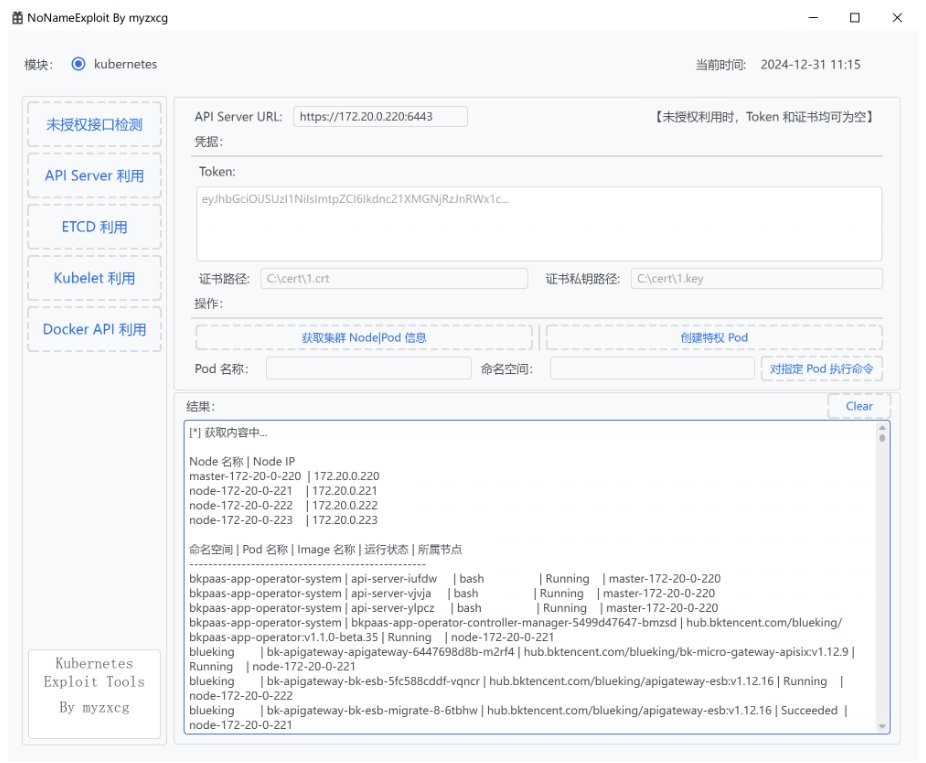Open Docker API 利用 panel
Image resolution: width=926 pixels, height=763 pixels.
pyautogui.click(x=94, y=329)
